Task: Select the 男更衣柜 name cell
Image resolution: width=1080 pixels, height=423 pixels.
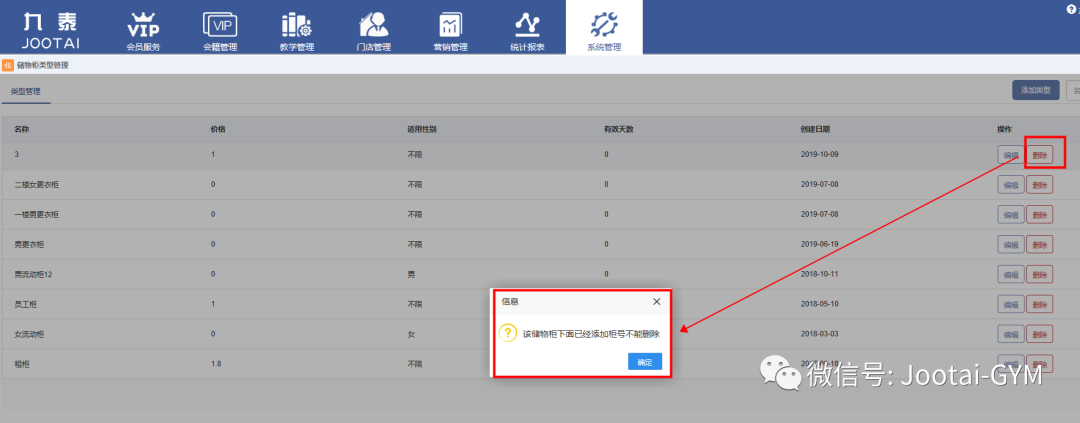Action: [x=29, y=245]
